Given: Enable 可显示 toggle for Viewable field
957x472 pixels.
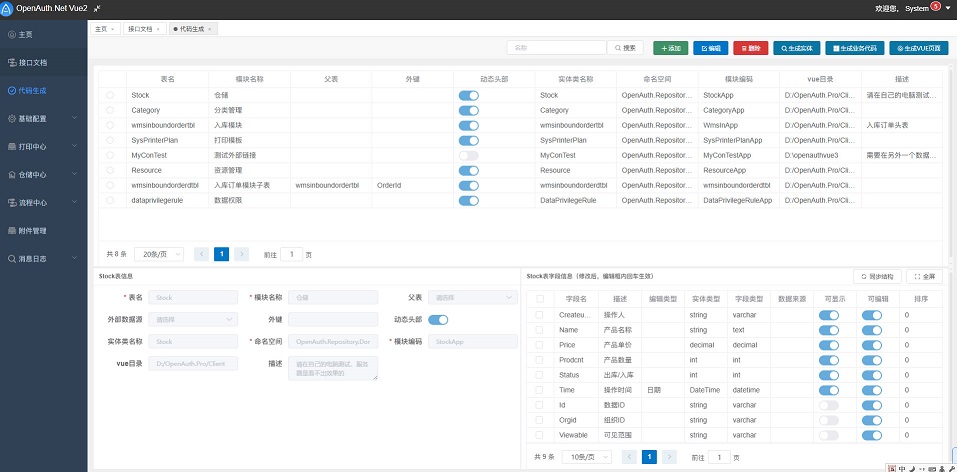Looking at the screenshot, I should coord(828,435).
